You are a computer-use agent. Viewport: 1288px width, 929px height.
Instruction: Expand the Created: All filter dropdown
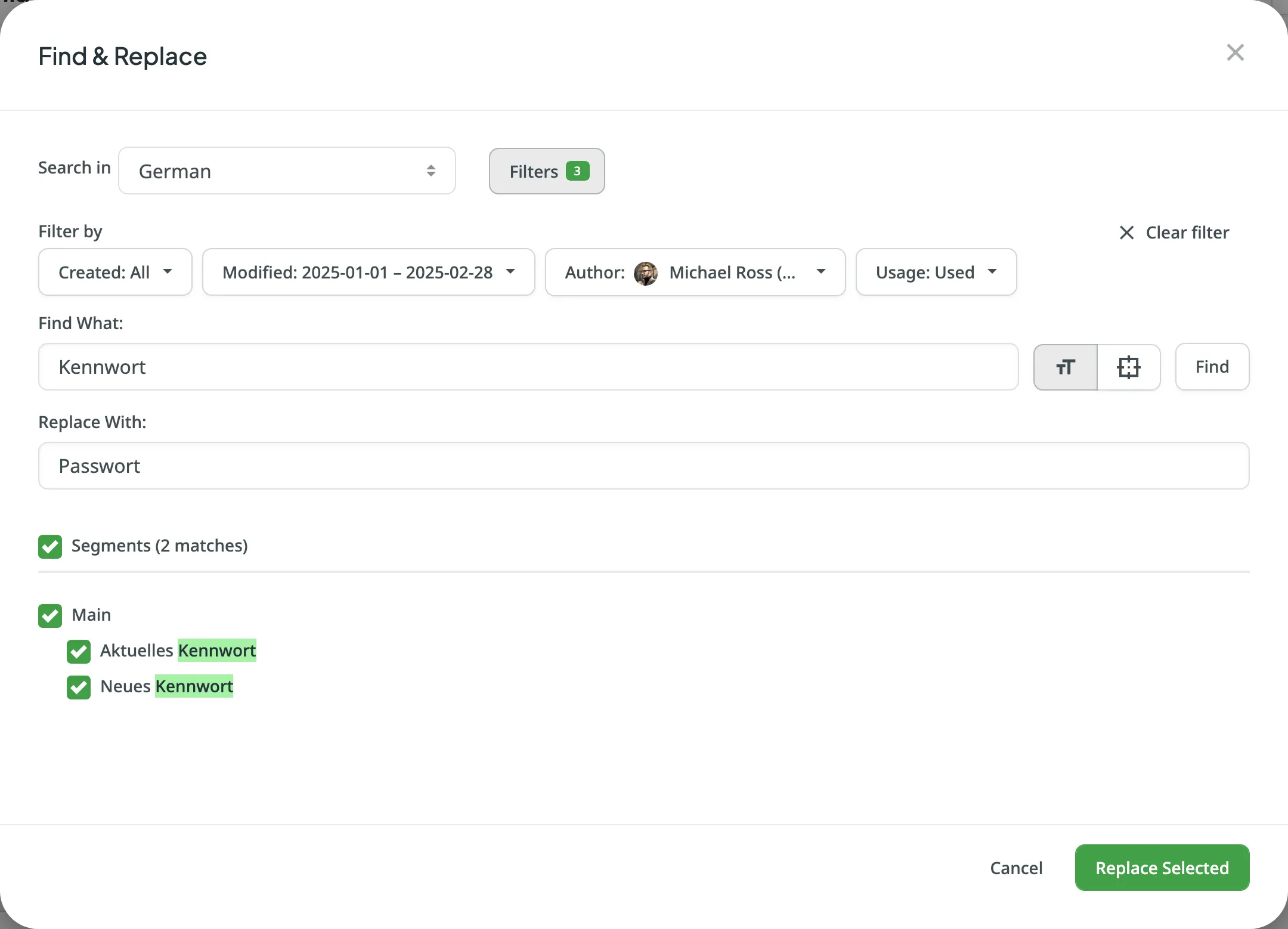[x=115, y=272]
